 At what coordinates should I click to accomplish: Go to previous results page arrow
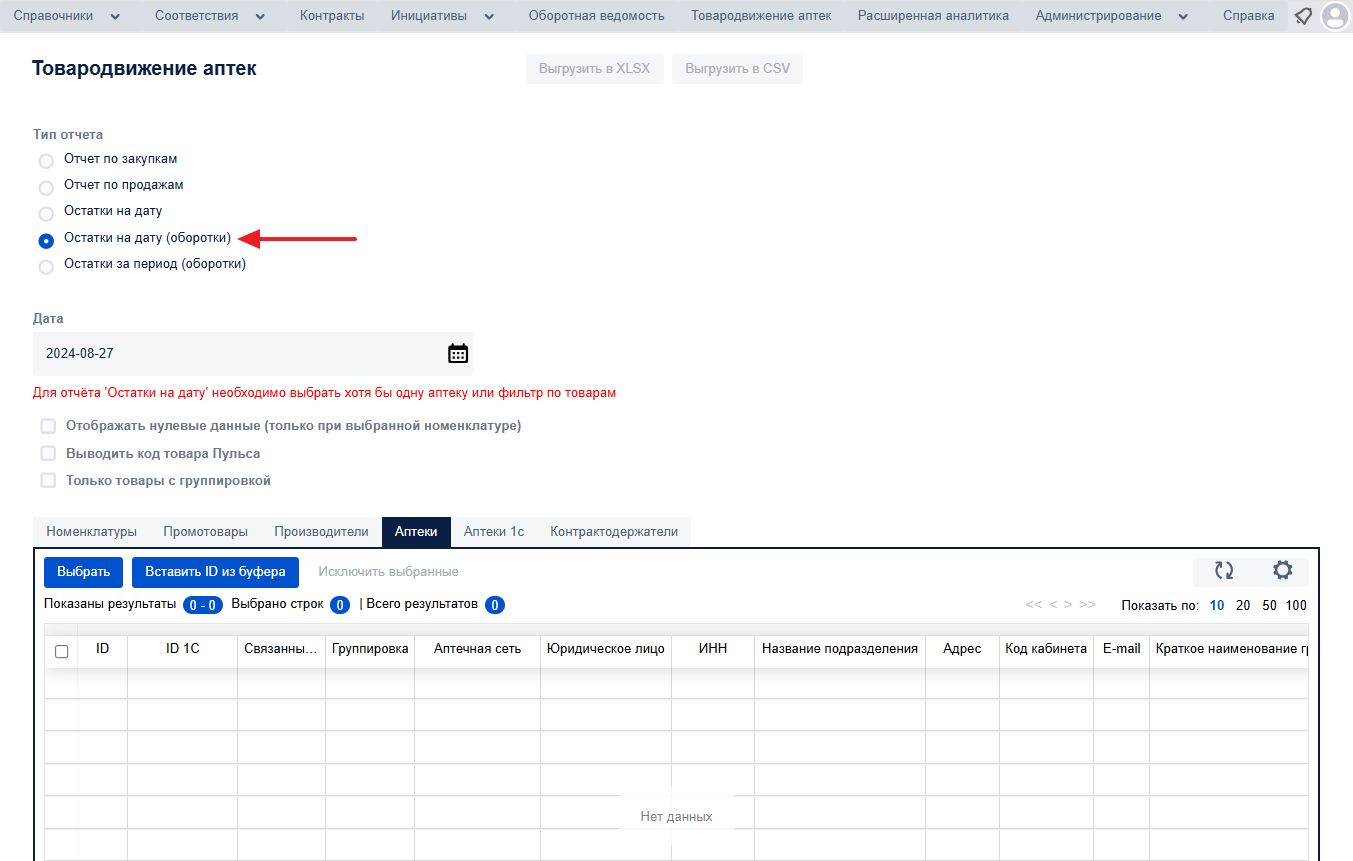coord(1053,605)
